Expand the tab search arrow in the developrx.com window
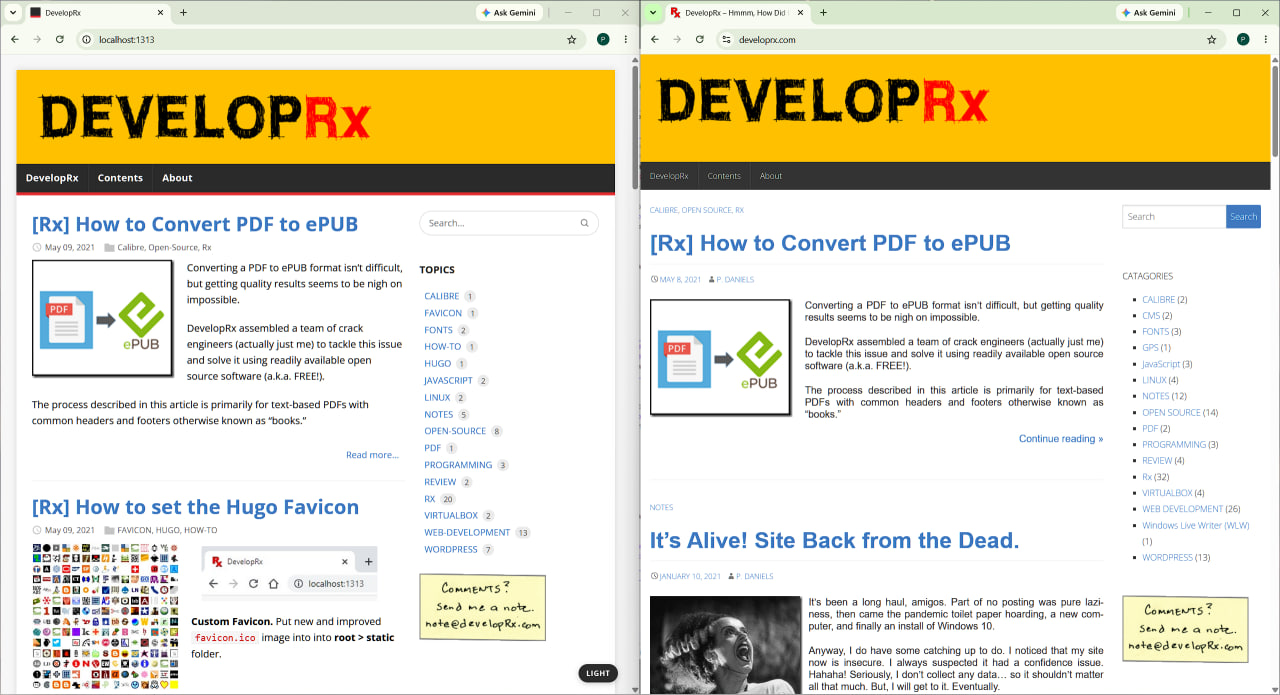The height and width of the screenshot is (695, 1280). (652, 13)
